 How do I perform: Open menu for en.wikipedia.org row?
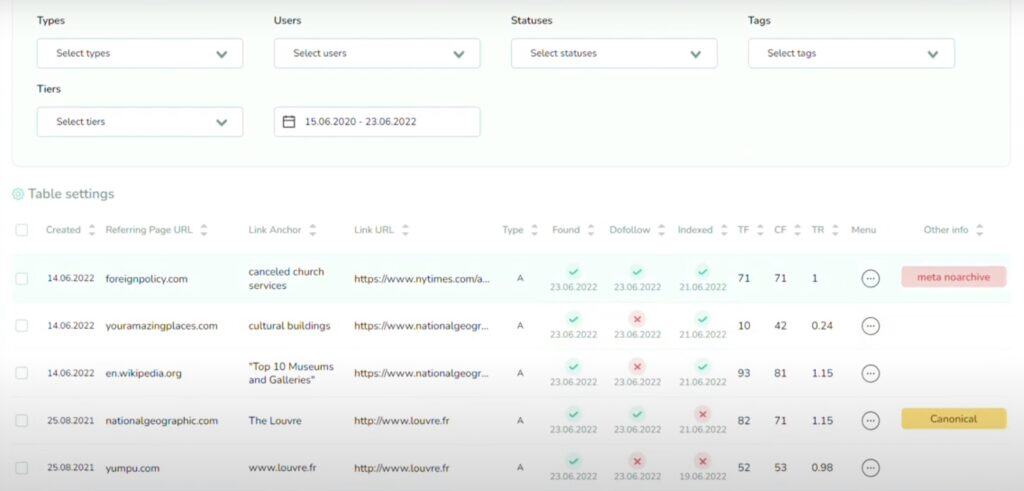coord(870,373)
